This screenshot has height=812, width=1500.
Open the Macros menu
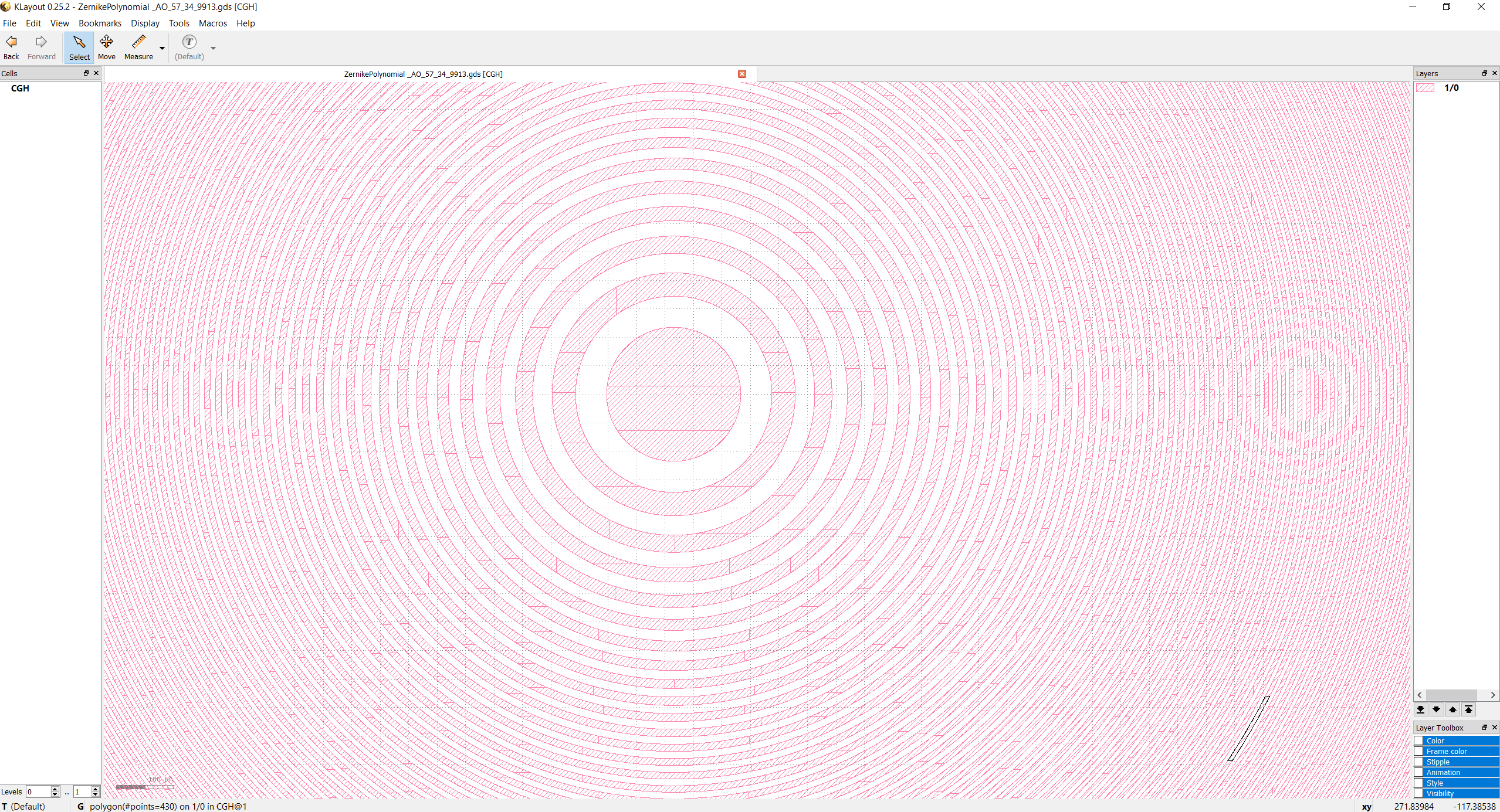[212, 23]
